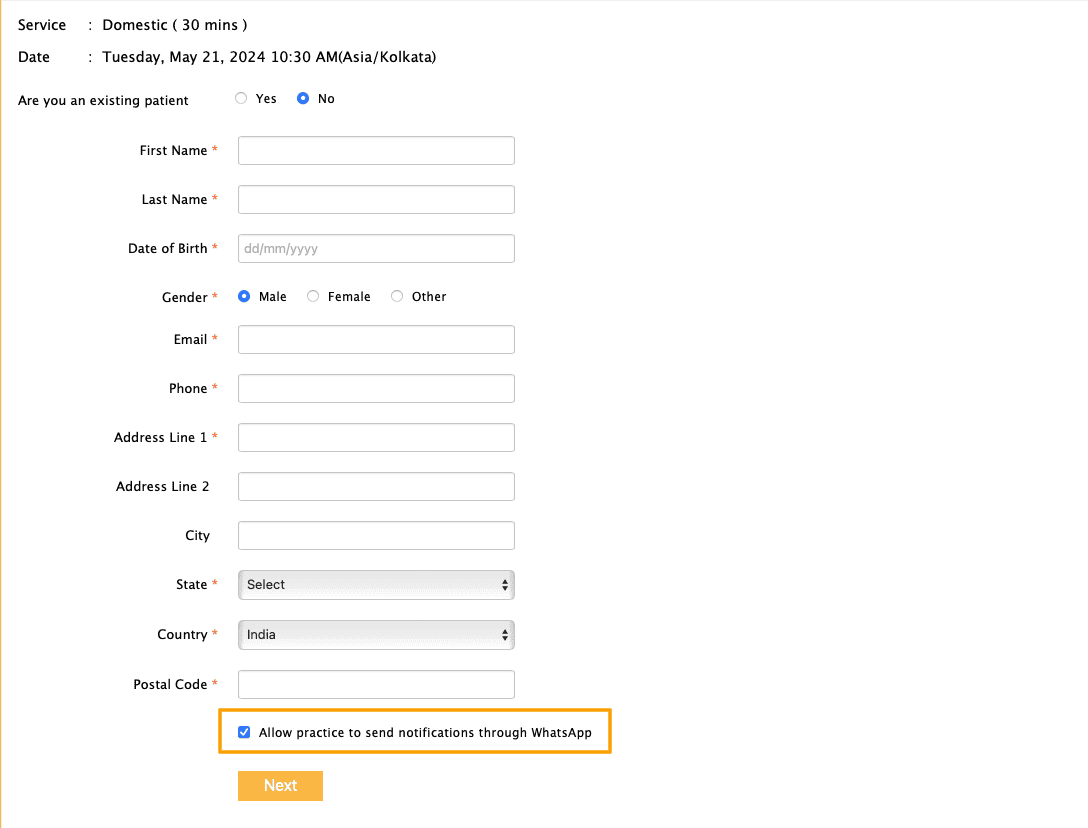Viewport: 1088px width, 828px height.
Task: Select No for existing patient
Action: coord(303,99)
